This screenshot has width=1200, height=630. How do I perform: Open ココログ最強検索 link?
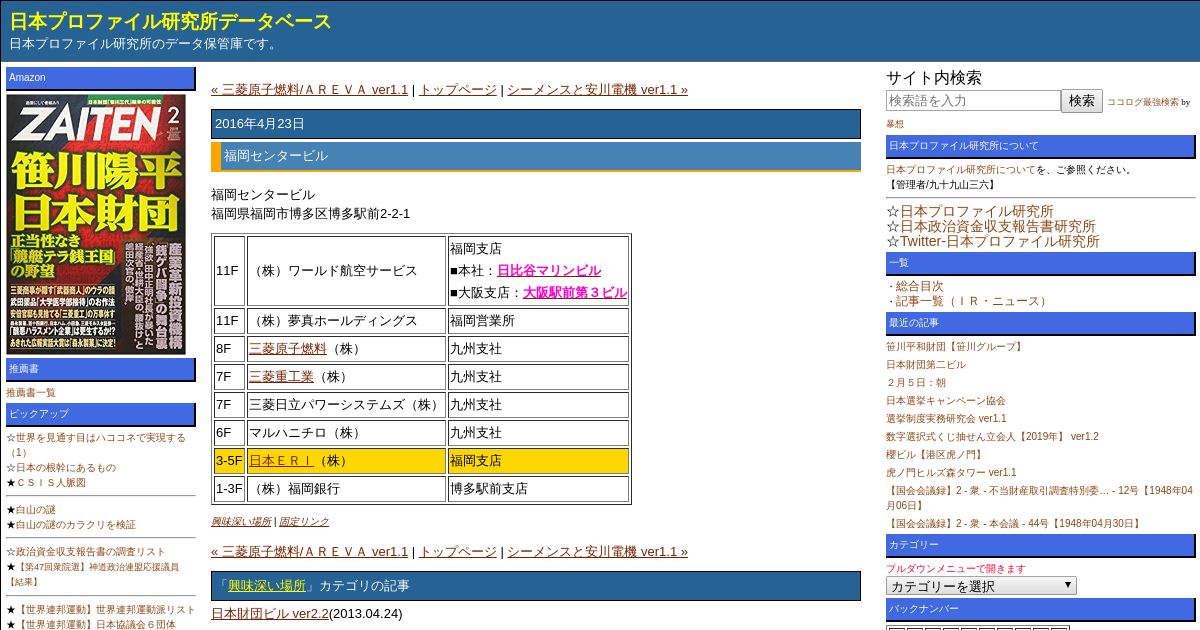pos(1143,102)
